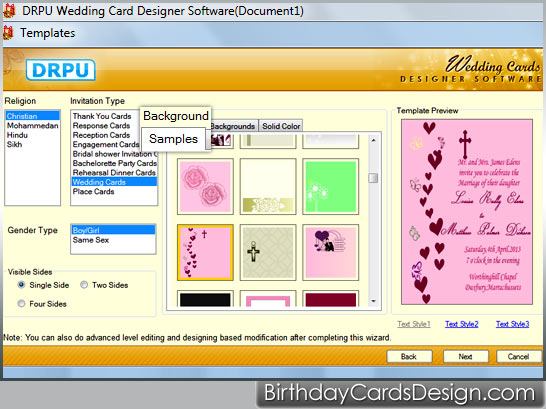Click the thumbnail list scroll up arrow
546x409 pixels.
point(373,140)
